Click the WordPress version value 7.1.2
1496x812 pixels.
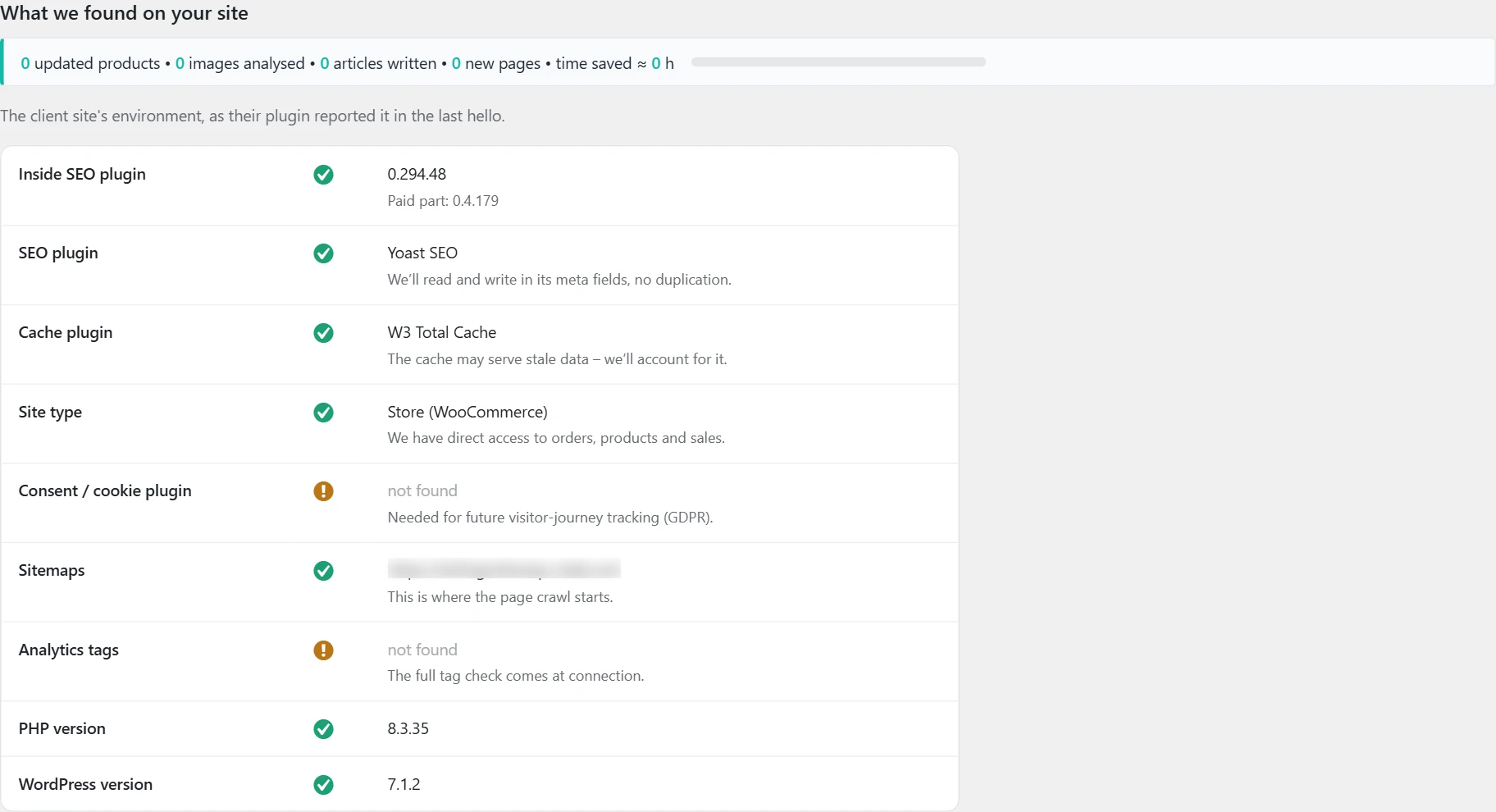[x=404, y=784]
